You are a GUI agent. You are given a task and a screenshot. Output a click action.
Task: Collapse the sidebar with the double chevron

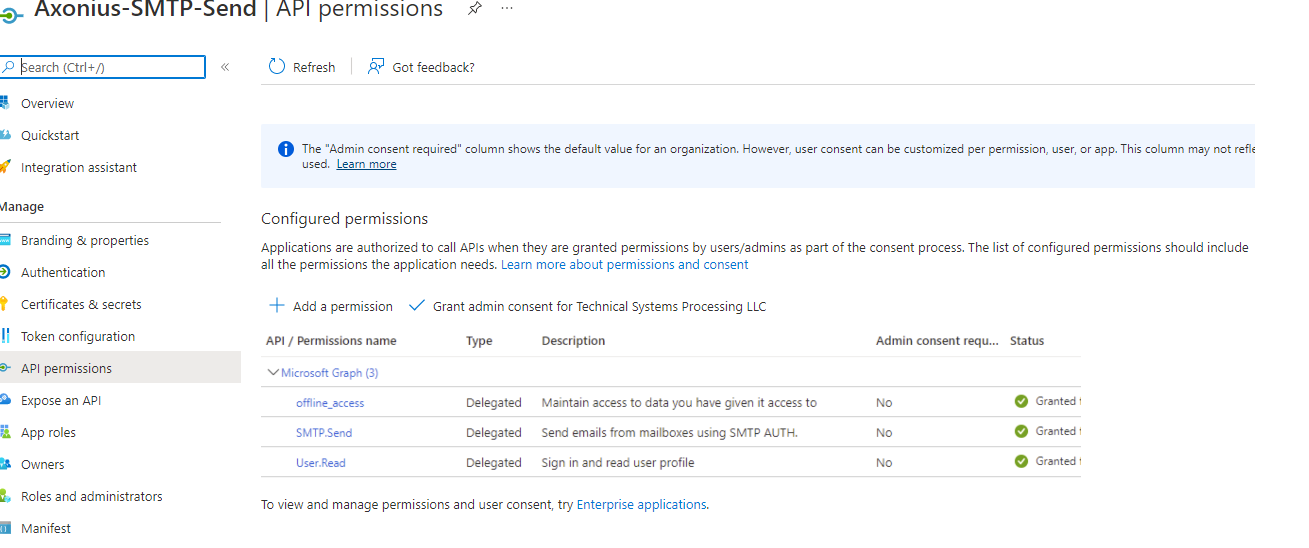tap(225, 67)
